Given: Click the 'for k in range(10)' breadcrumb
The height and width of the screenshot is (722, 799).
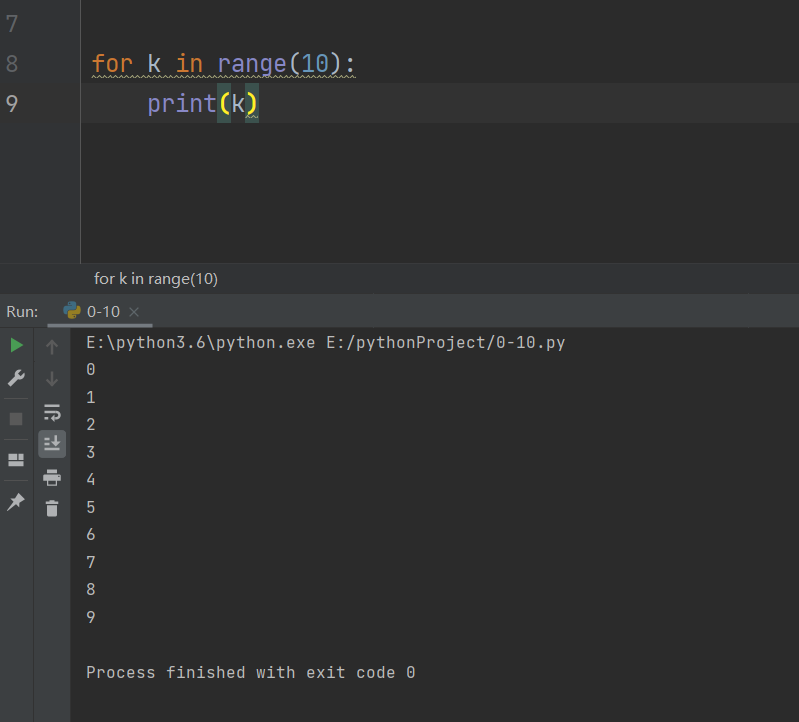Looking at the screenshot, I should 156,279.
